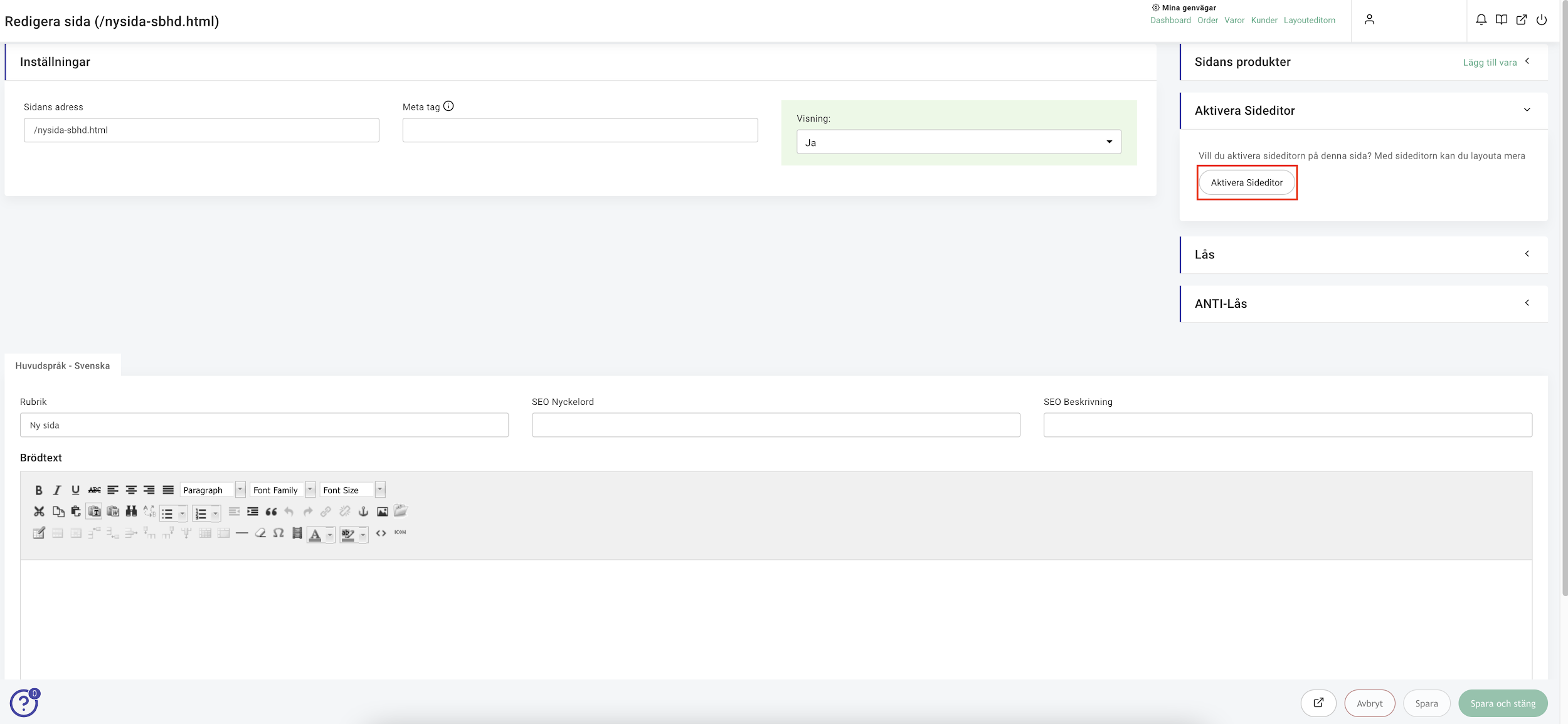Toggle underline text formatting

pyautogui.click(x=75, y=490)
